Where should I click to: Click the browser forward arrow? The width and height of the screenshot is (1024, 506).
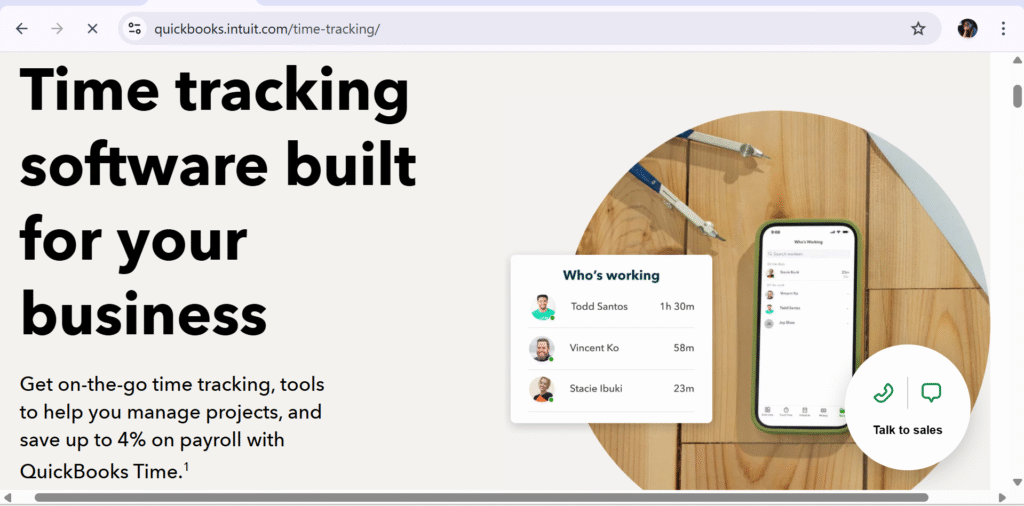[x=57, y=29]
